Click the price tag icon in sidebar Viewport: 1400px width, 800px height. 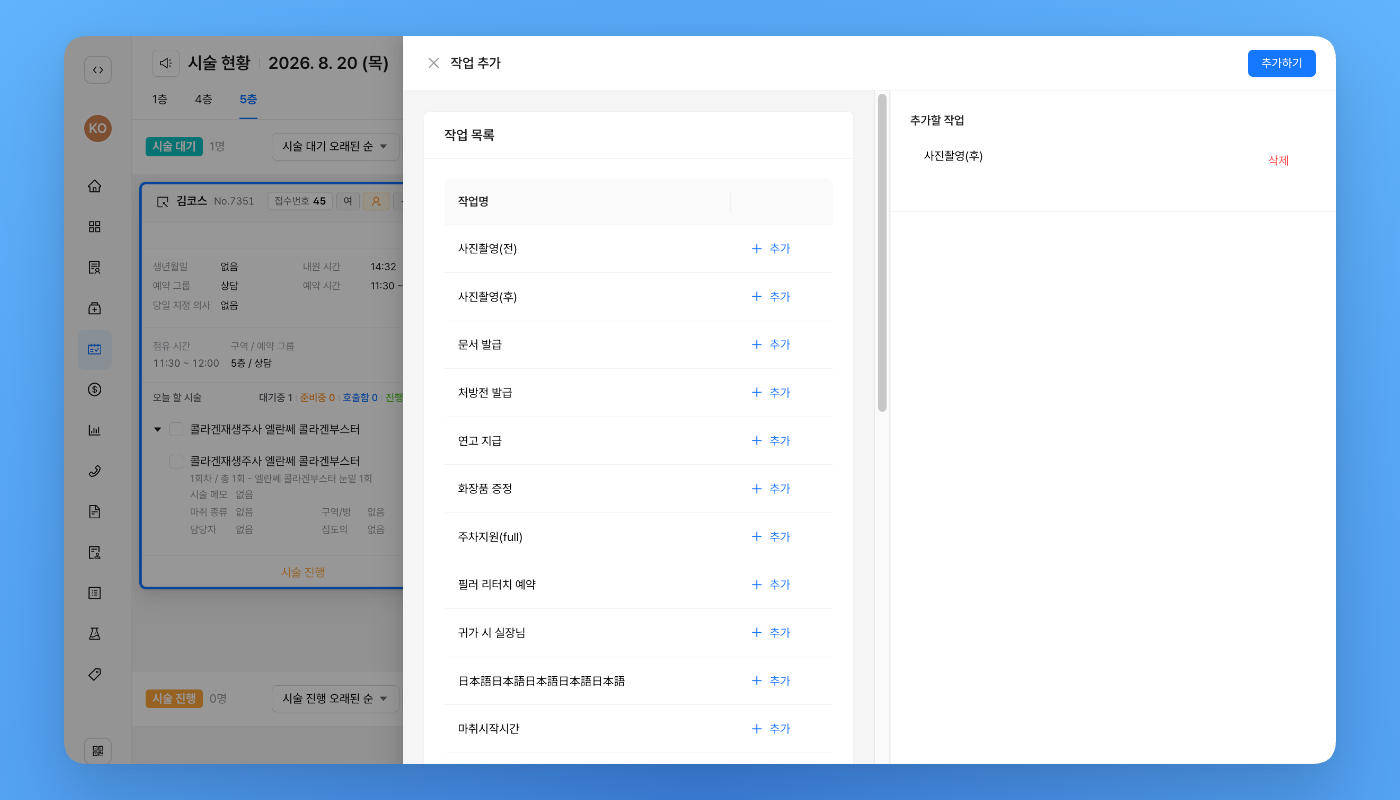pos(95,674)
